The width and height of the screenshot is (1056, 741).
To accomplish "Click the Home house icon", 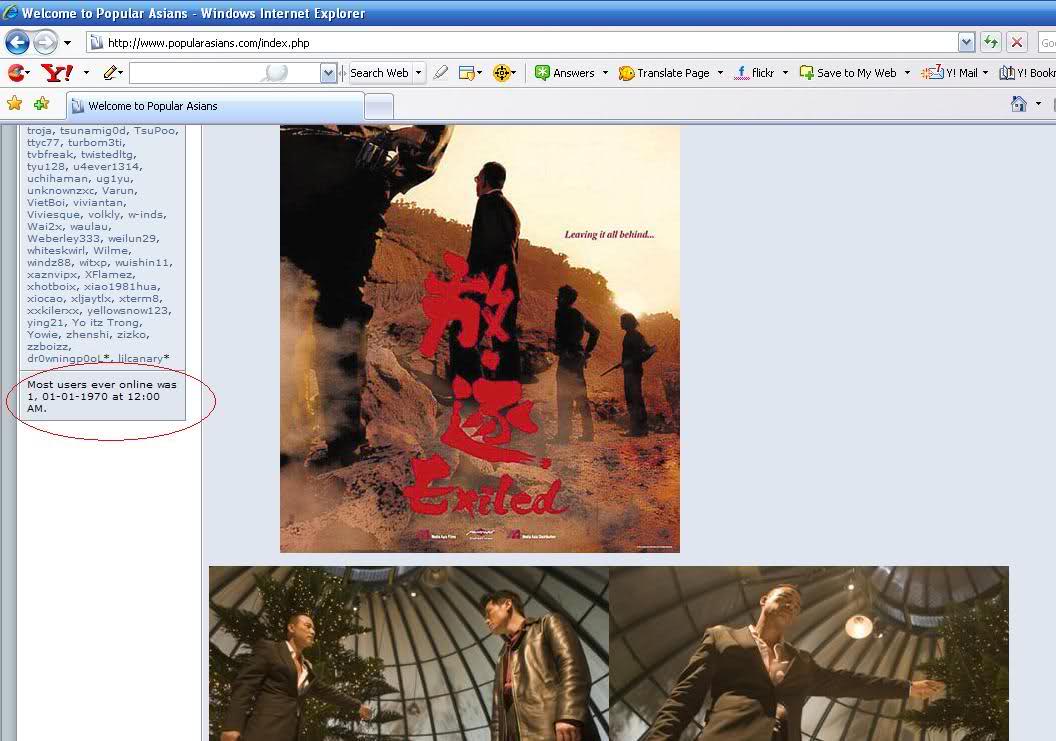I will [1019, 104].
